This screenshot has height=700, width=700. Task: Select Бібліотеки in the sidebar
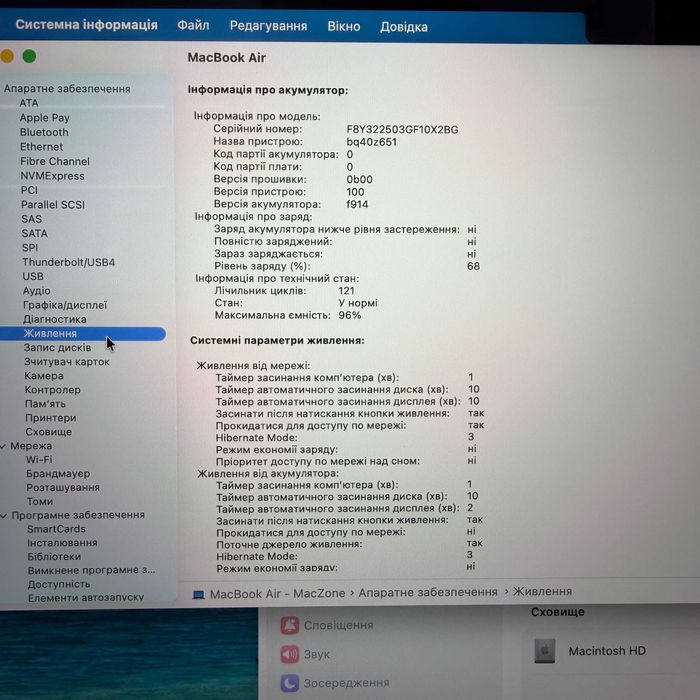point(54,557)
